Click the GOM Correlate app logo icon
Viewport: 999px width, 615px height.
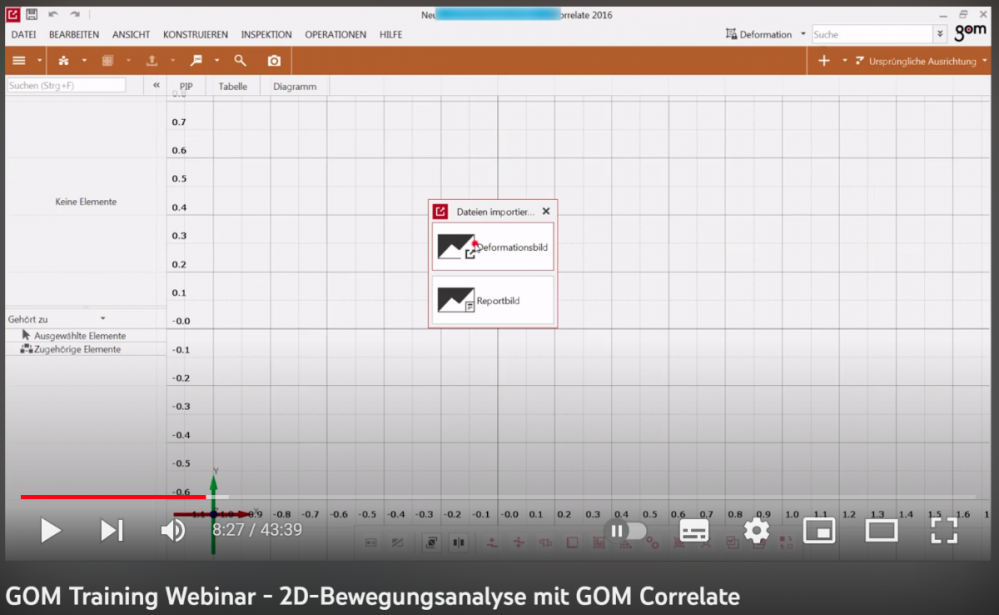(x=13, y=14)
